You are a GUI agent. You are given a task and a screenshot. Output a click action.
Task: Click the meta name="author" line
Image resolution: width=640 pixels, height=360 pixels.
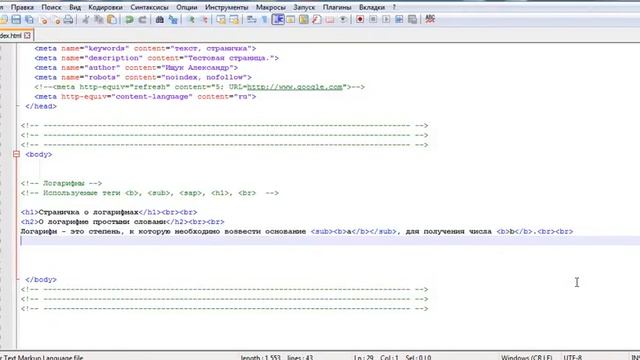[136, 68]
